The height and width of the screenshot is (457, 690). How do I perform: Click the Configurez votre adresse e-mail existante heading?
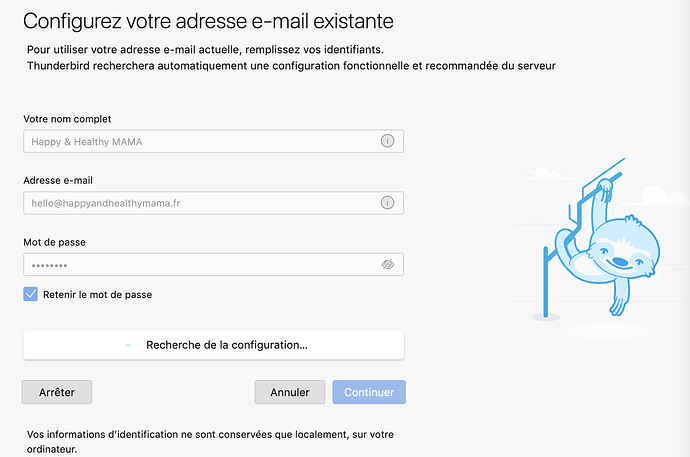(x=208, y=21)
